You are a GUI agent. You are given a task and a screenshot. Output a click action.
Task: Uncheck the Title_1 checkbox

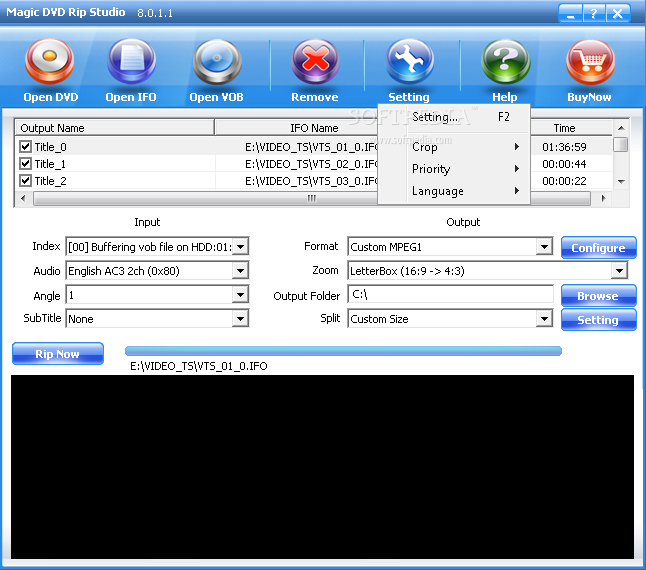tap(26, 164)
